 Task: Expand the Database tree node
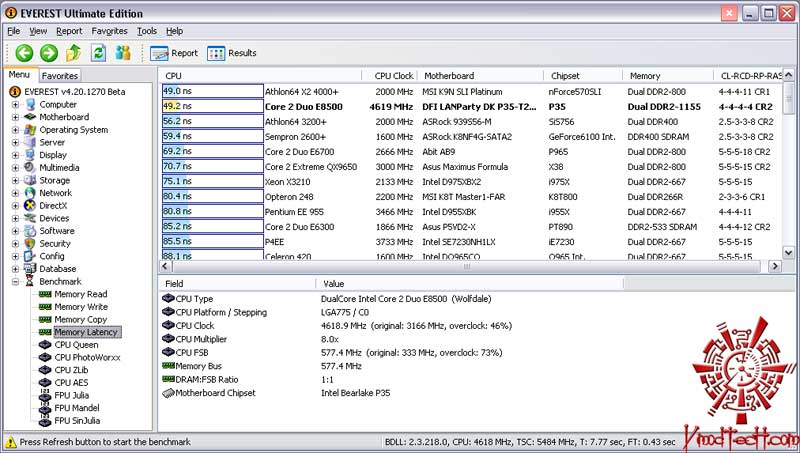15,269
